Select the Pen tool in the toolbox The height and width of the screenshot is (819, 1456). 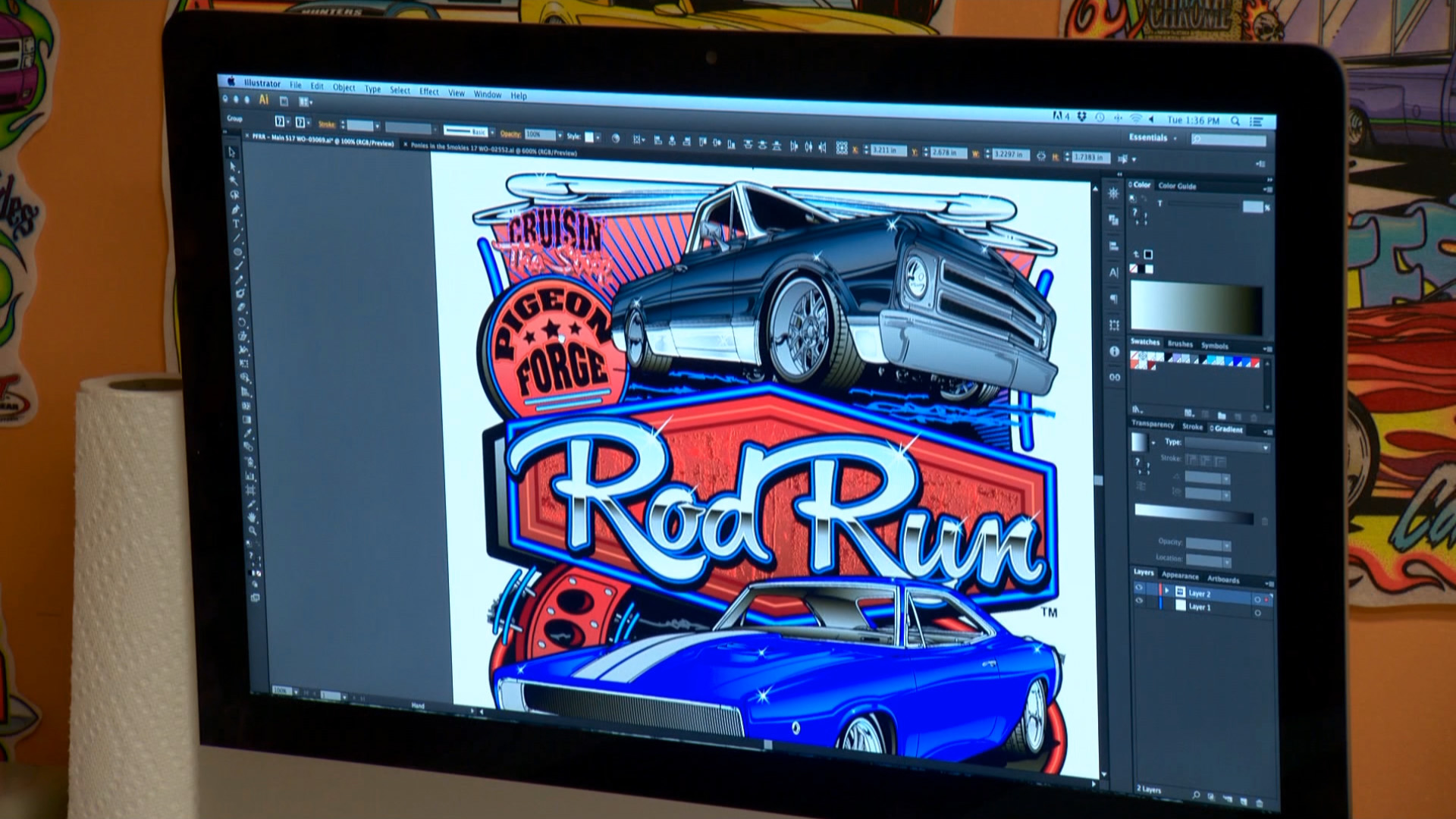click(x=235, y=209)
